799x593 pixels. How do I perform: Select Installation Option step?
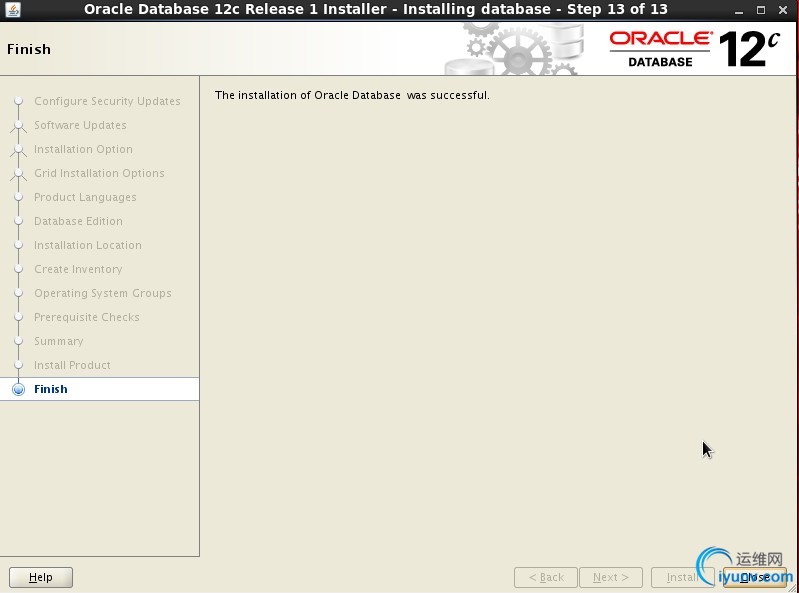tap(83, 149)
